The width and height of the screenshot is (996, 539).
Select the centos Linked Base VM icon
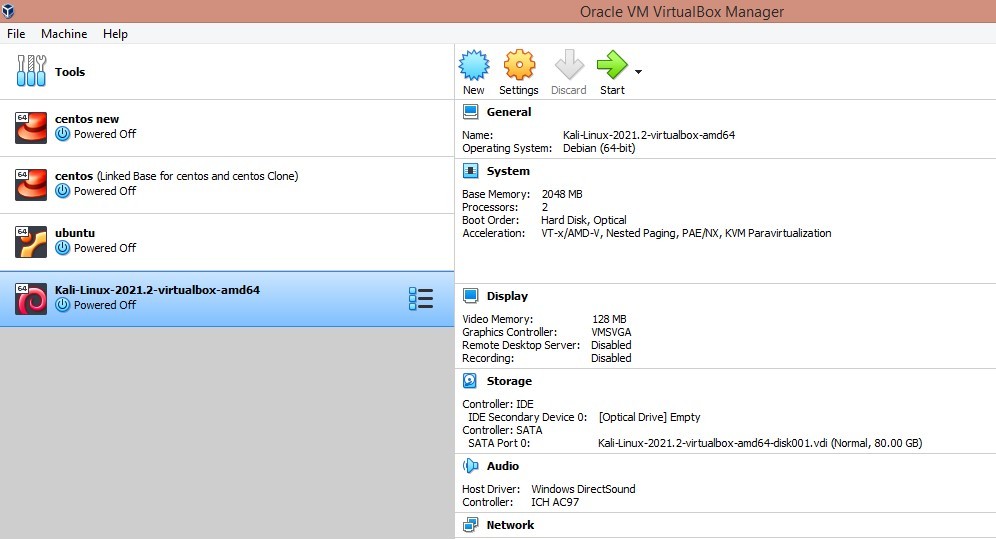[x=31, y=185]
